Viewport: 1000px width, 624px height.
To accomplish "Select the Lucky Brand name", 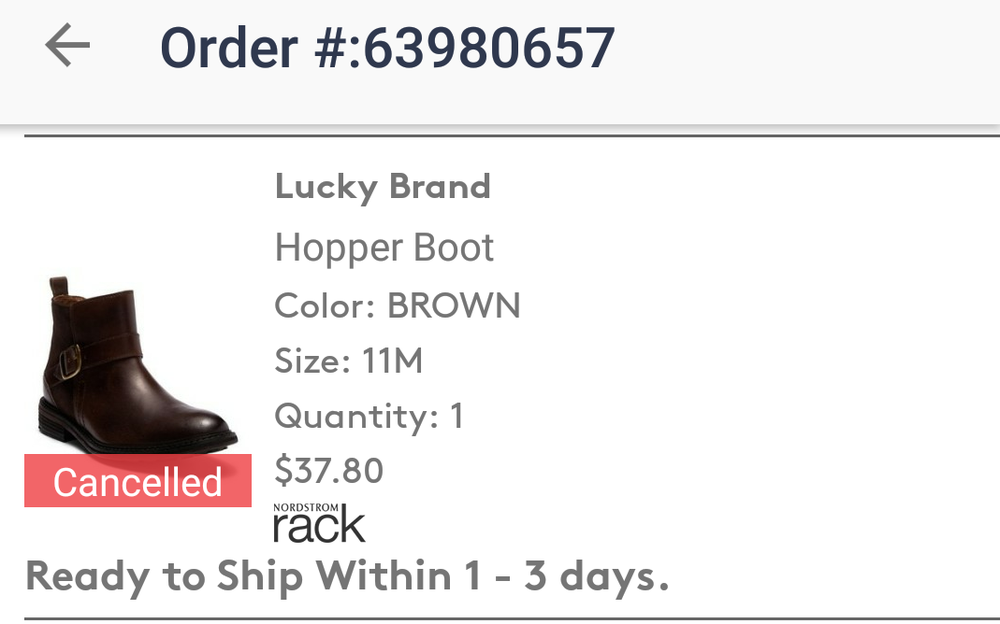I will coord(383,187).
